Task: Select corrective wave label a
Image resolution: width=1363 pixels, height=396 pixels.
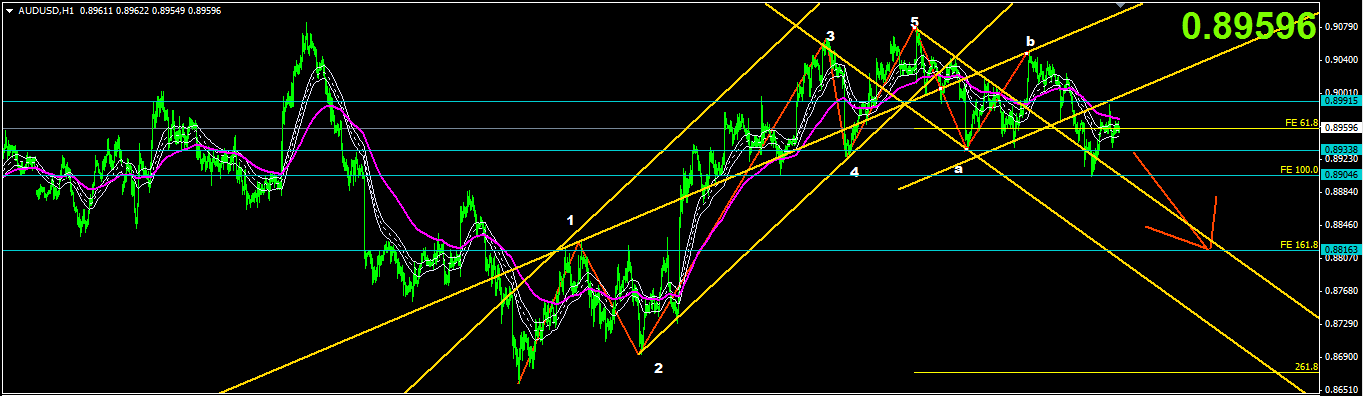Action: (x=958, y=168)
